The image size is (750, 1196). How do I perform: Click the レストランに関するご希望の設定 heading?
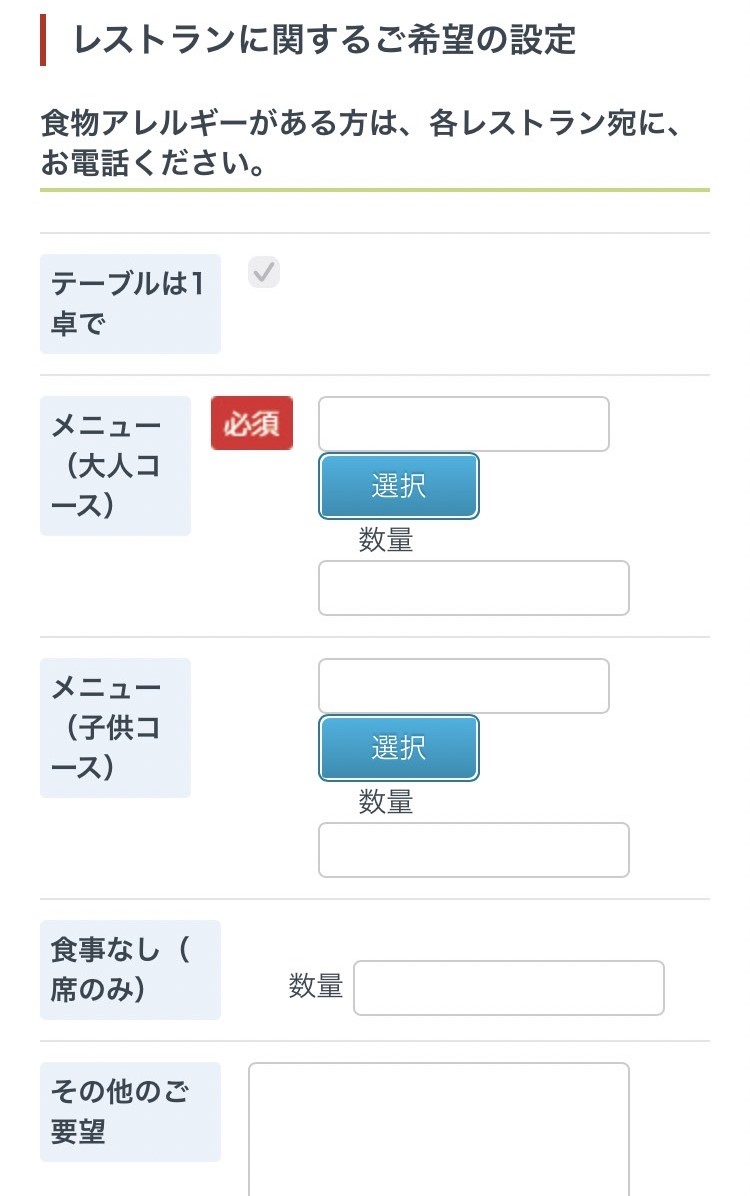point(324,40)
